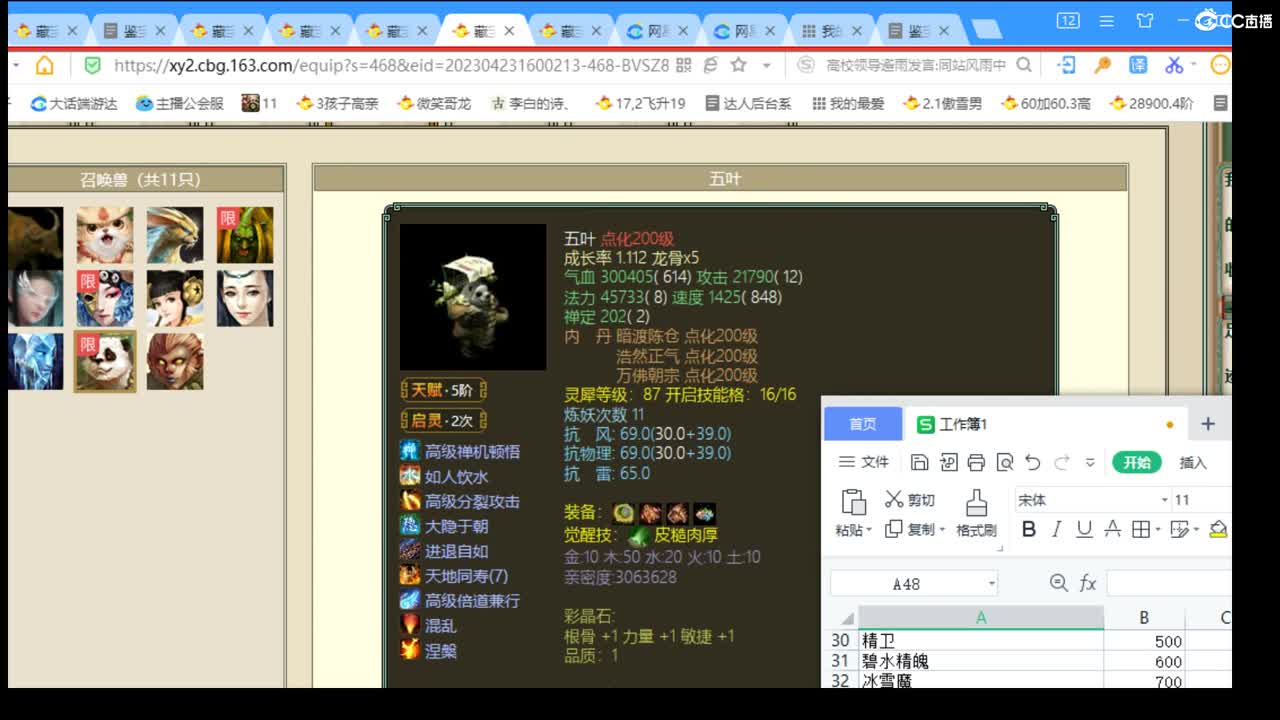Click 剪切 cut in WPS

click(x=910, y=500)
